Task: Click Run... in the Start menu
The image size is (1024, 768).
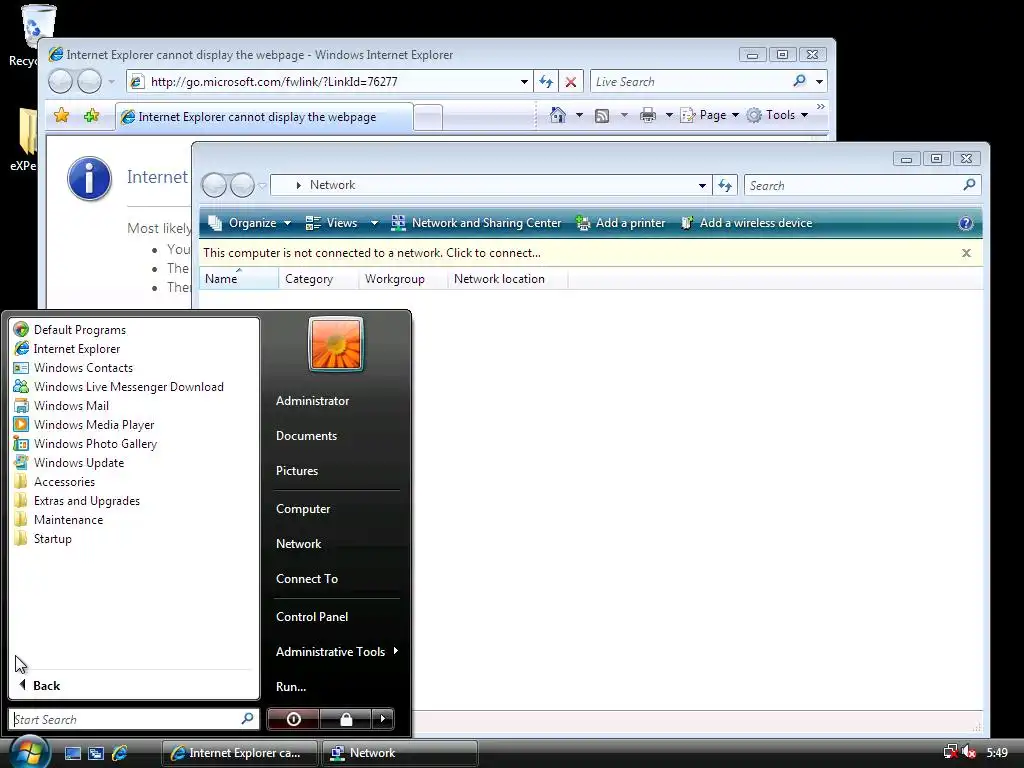Action: [x=291, y=686]
